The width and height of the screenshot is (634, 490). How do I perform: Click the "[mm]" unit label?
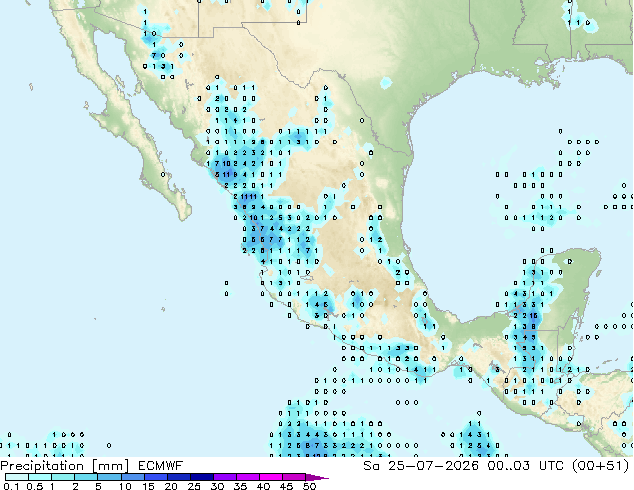[x=110, y=466]
